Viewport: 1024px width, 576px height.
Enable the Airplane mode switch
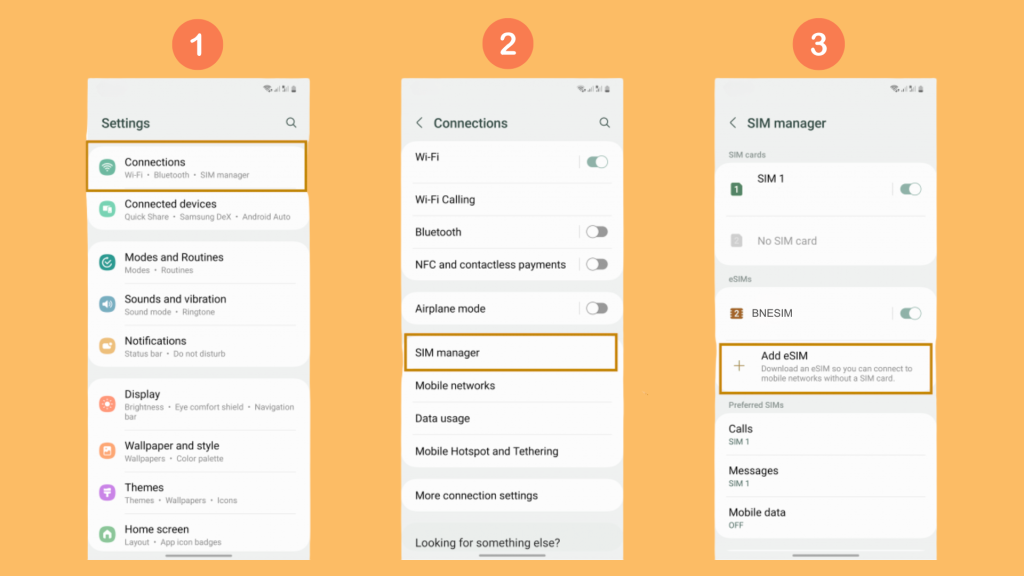point(595,308)
